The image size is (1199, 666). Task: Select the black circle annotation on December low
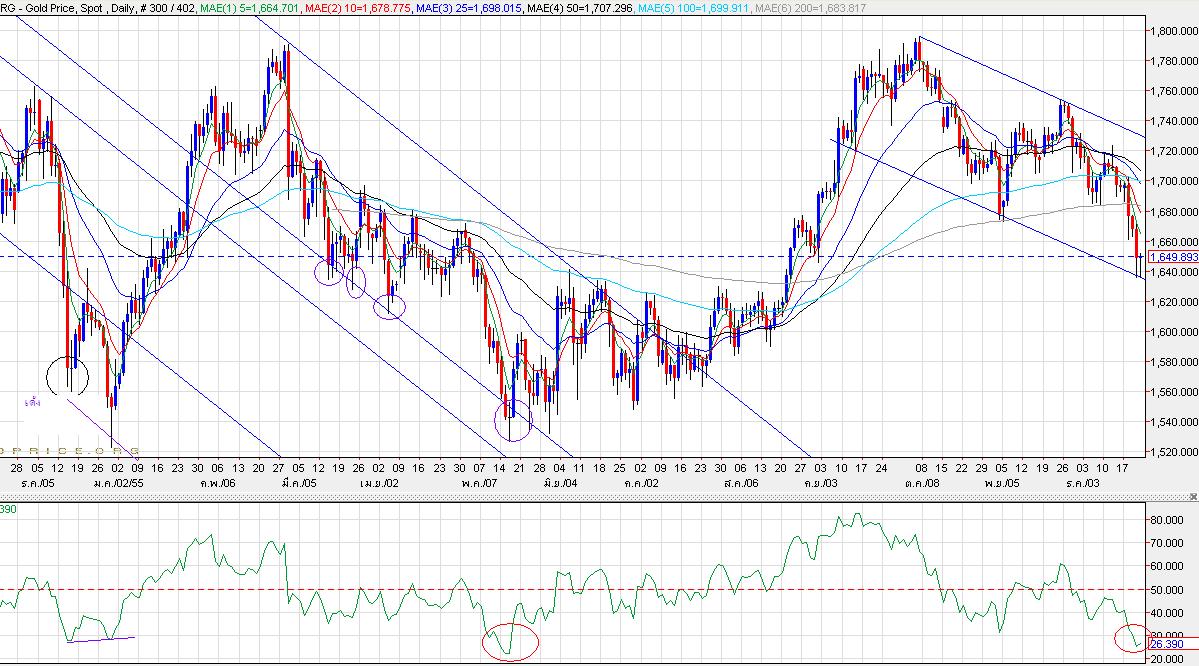[68, 375]
